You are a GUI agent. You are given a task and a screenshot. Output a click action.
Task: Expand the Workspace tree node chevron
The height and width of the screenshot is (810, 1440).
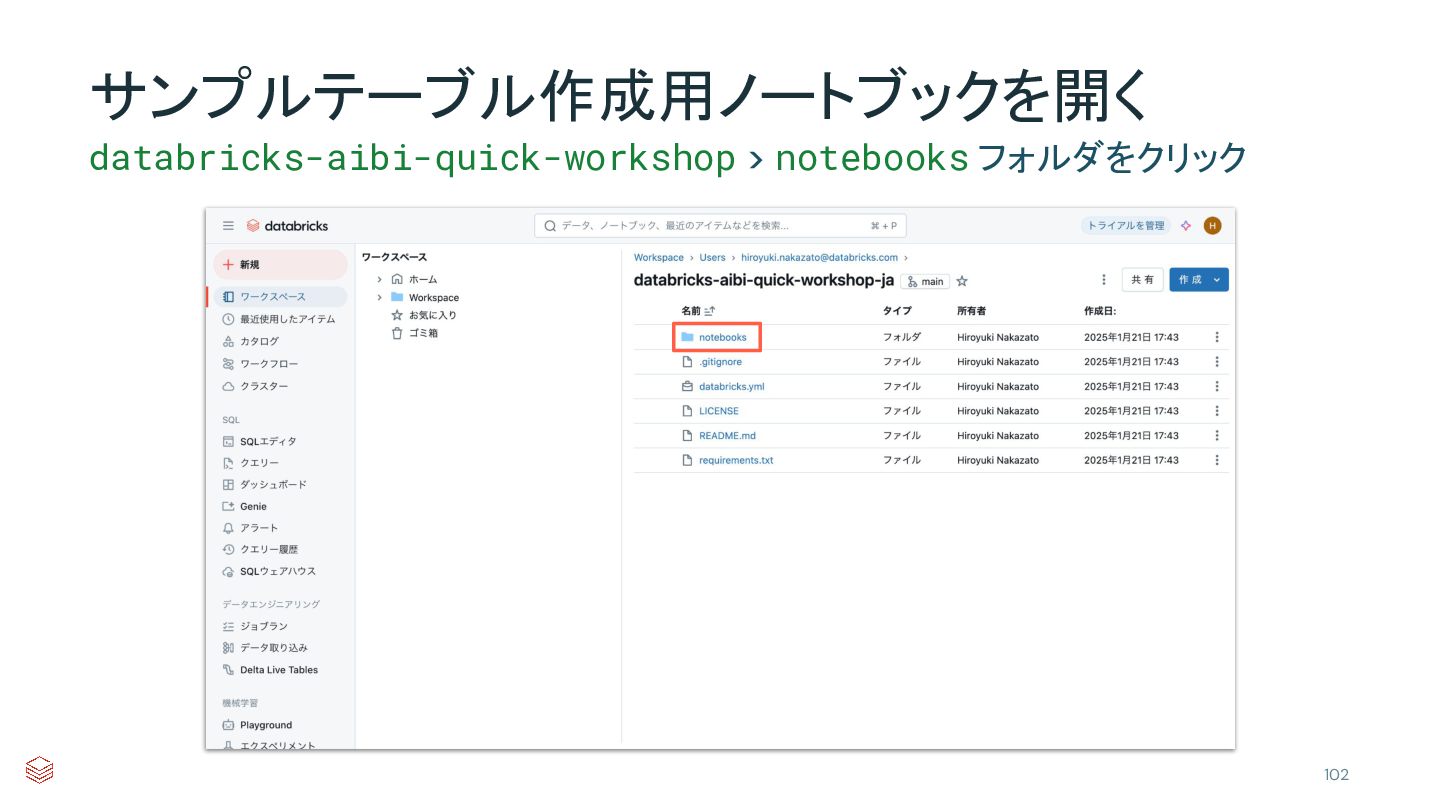pos(379,297)
